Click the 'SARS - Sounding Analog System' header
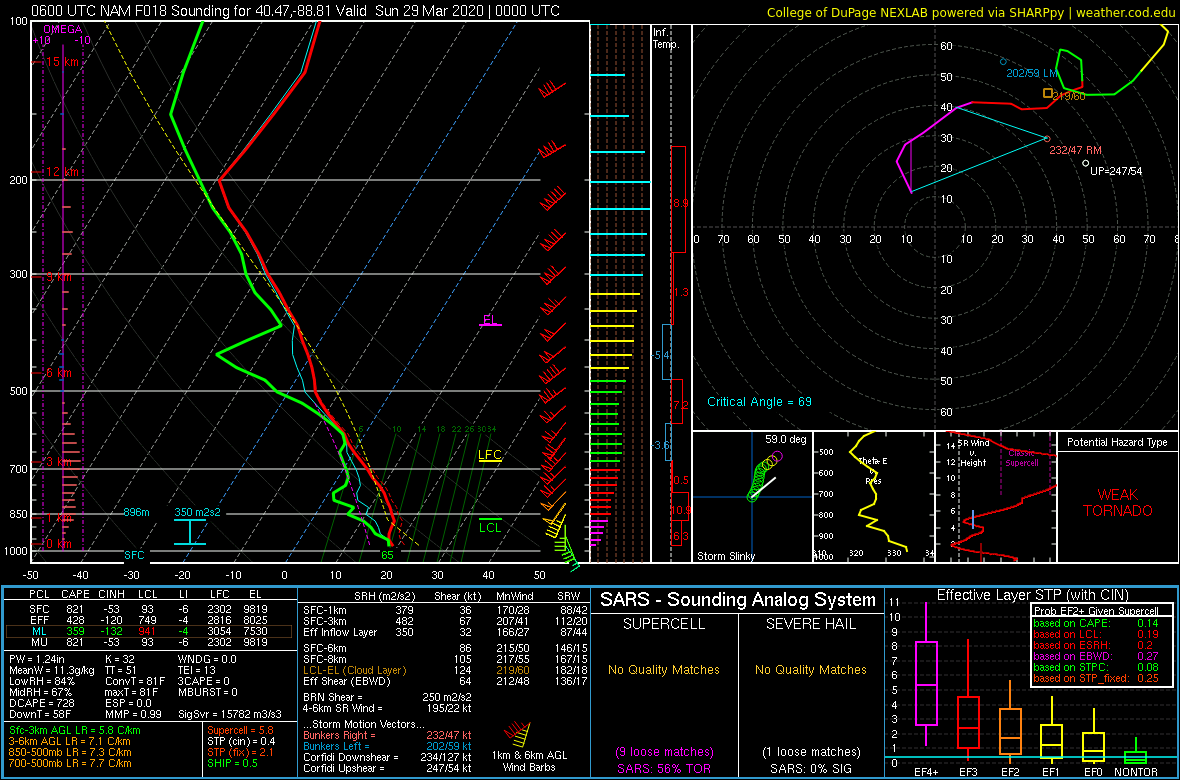Screen dimensions: 1180x780 point(738,600)
